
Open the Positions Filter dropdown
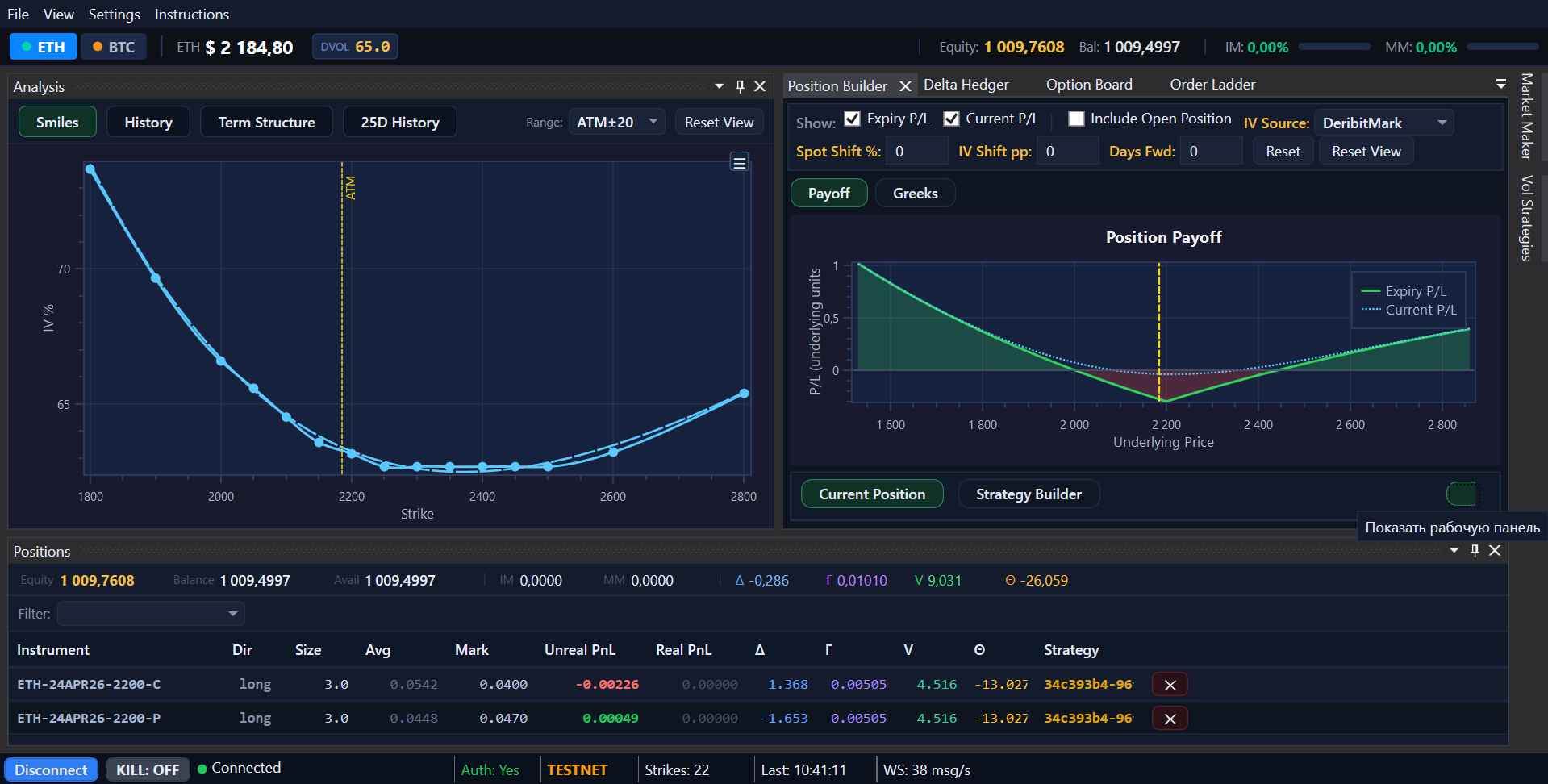[151, 614]
